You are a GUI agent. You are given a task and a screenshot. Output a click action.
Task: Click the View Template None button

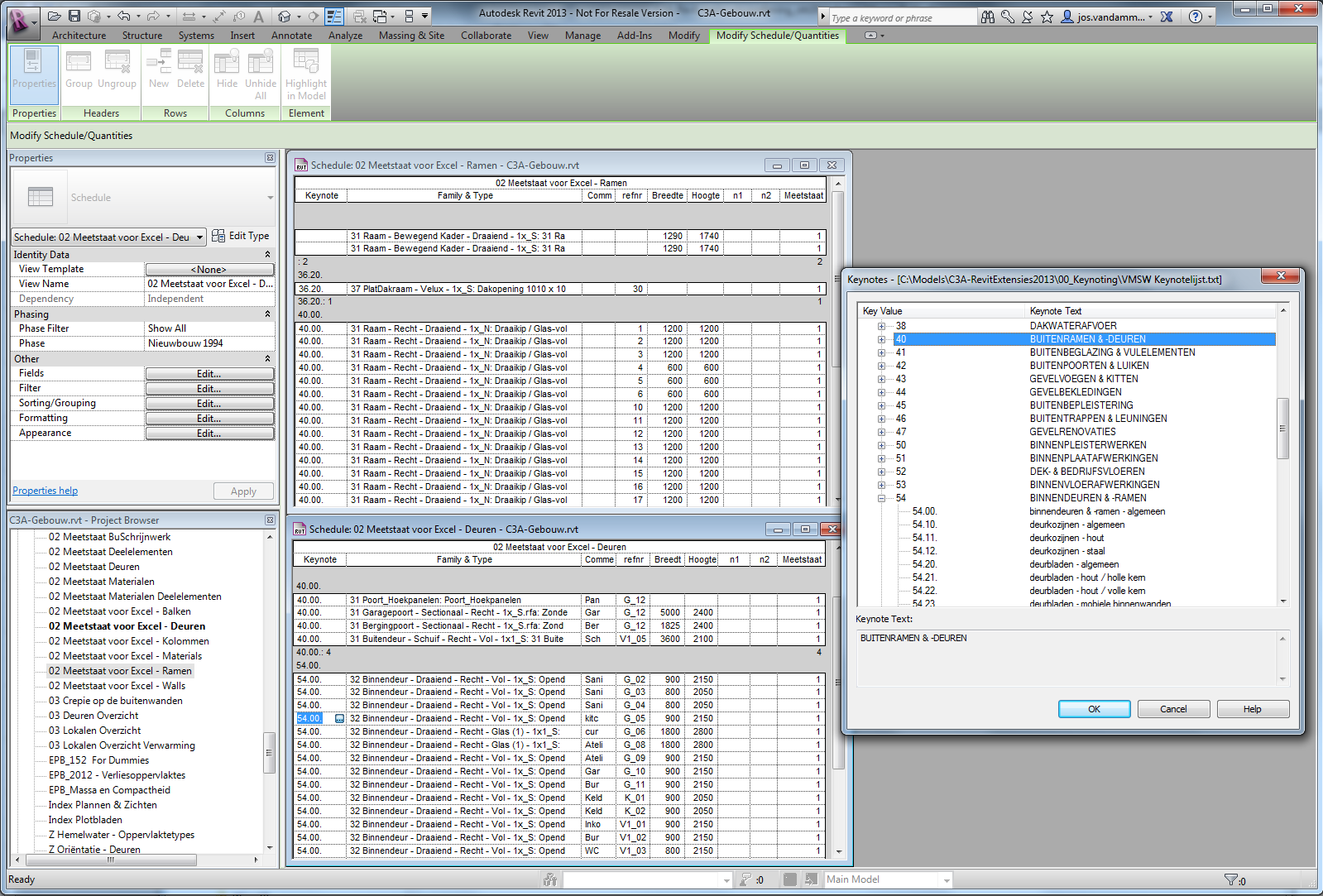pyautogui.click(x=209, y=270)
